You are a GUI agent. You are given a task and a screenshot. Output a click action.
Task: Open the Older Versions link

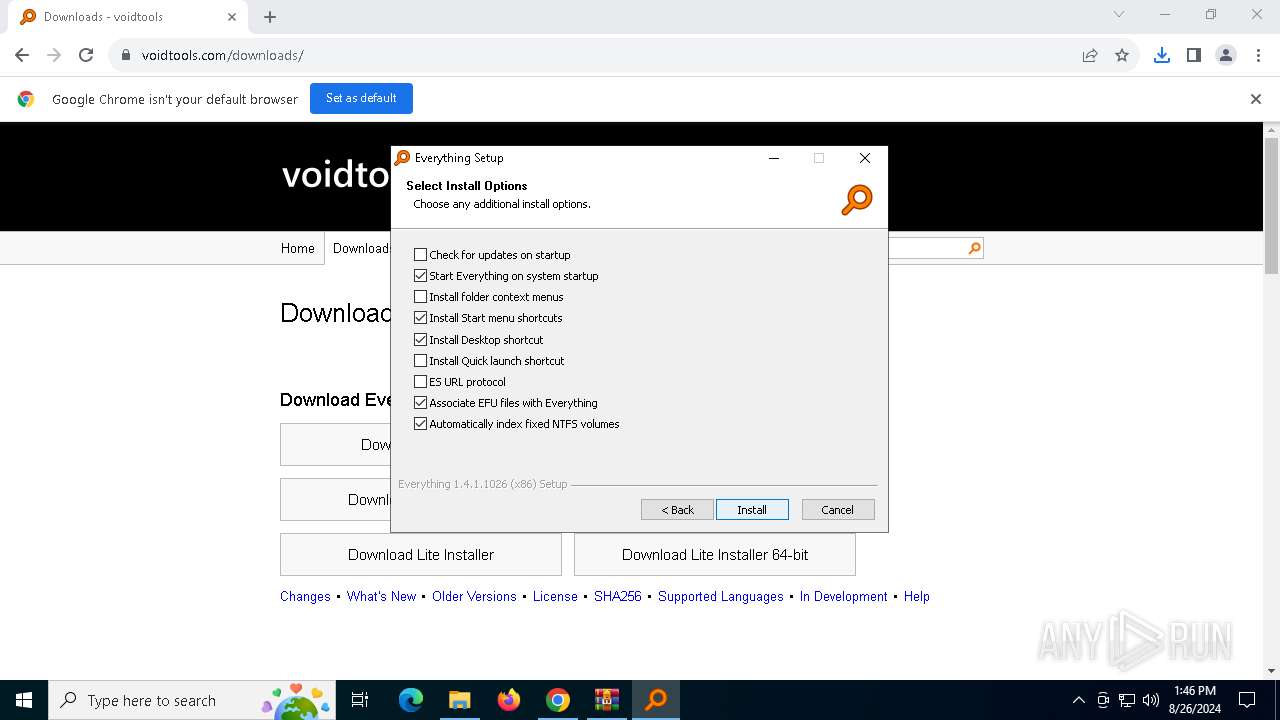coord(474,596)
